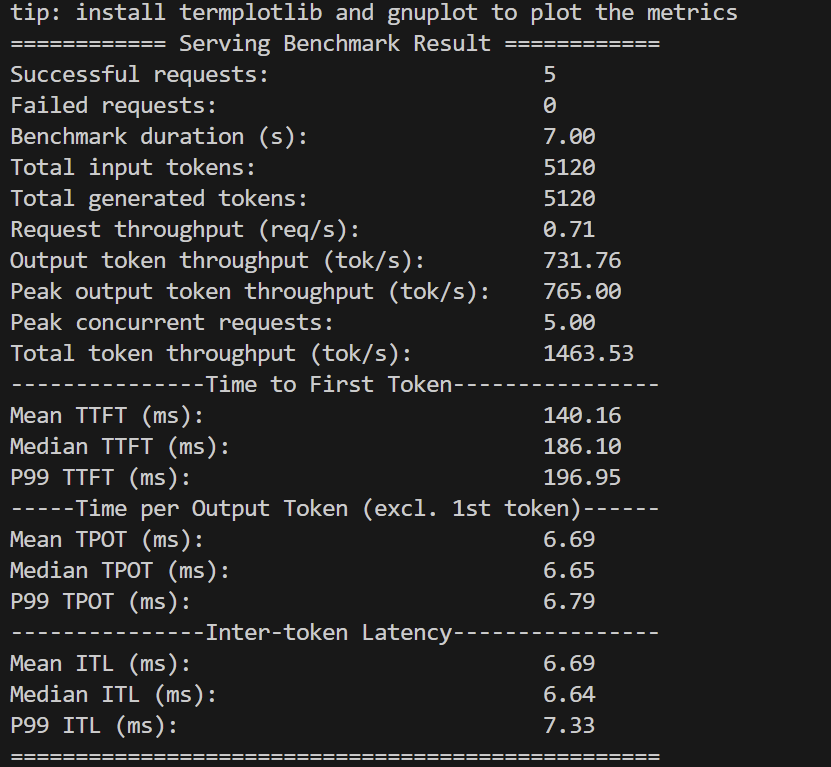Click the Mean TTFT value 140.16
Viewport: 831px width, 767px height.
click(582, 416)
